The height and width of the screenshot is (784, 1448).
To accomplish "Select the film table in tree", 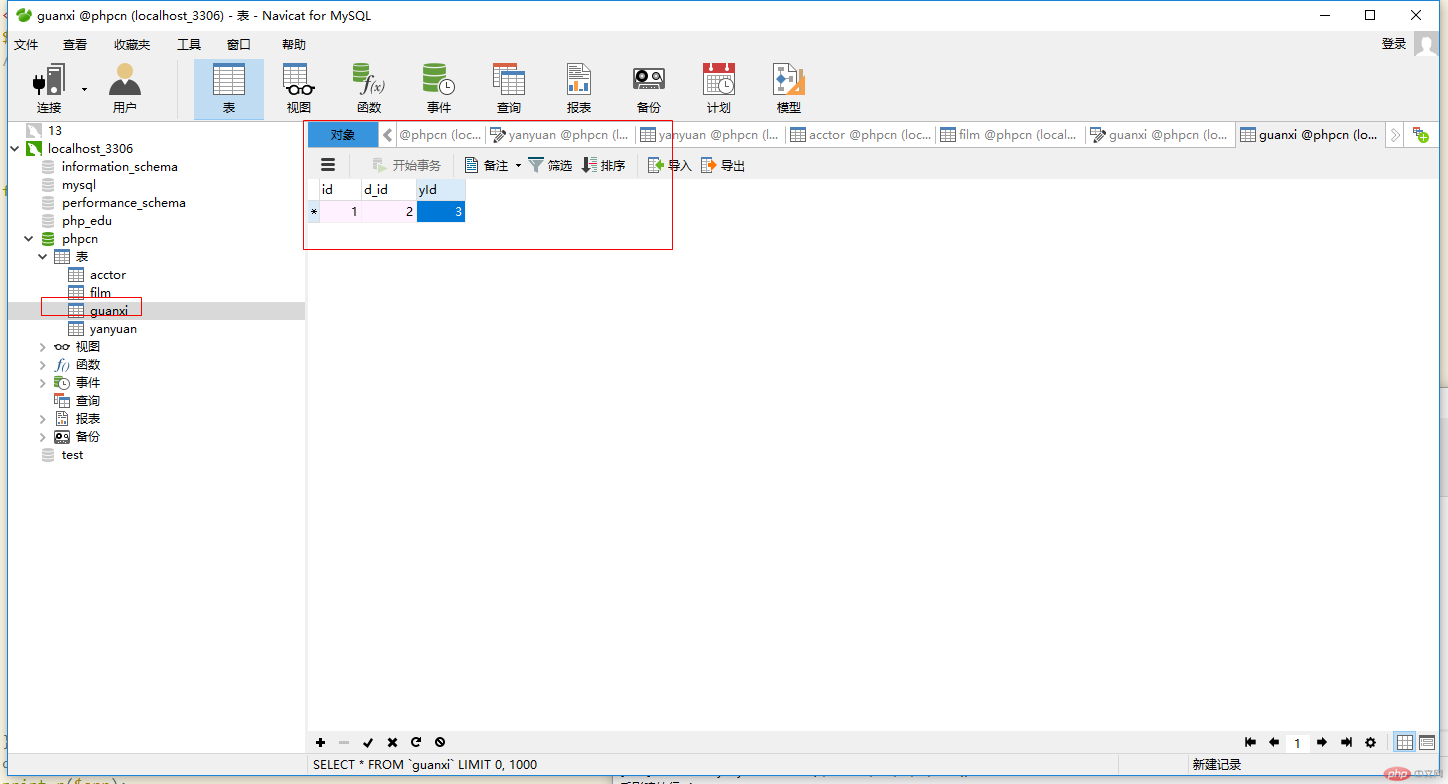I will 100,293.
